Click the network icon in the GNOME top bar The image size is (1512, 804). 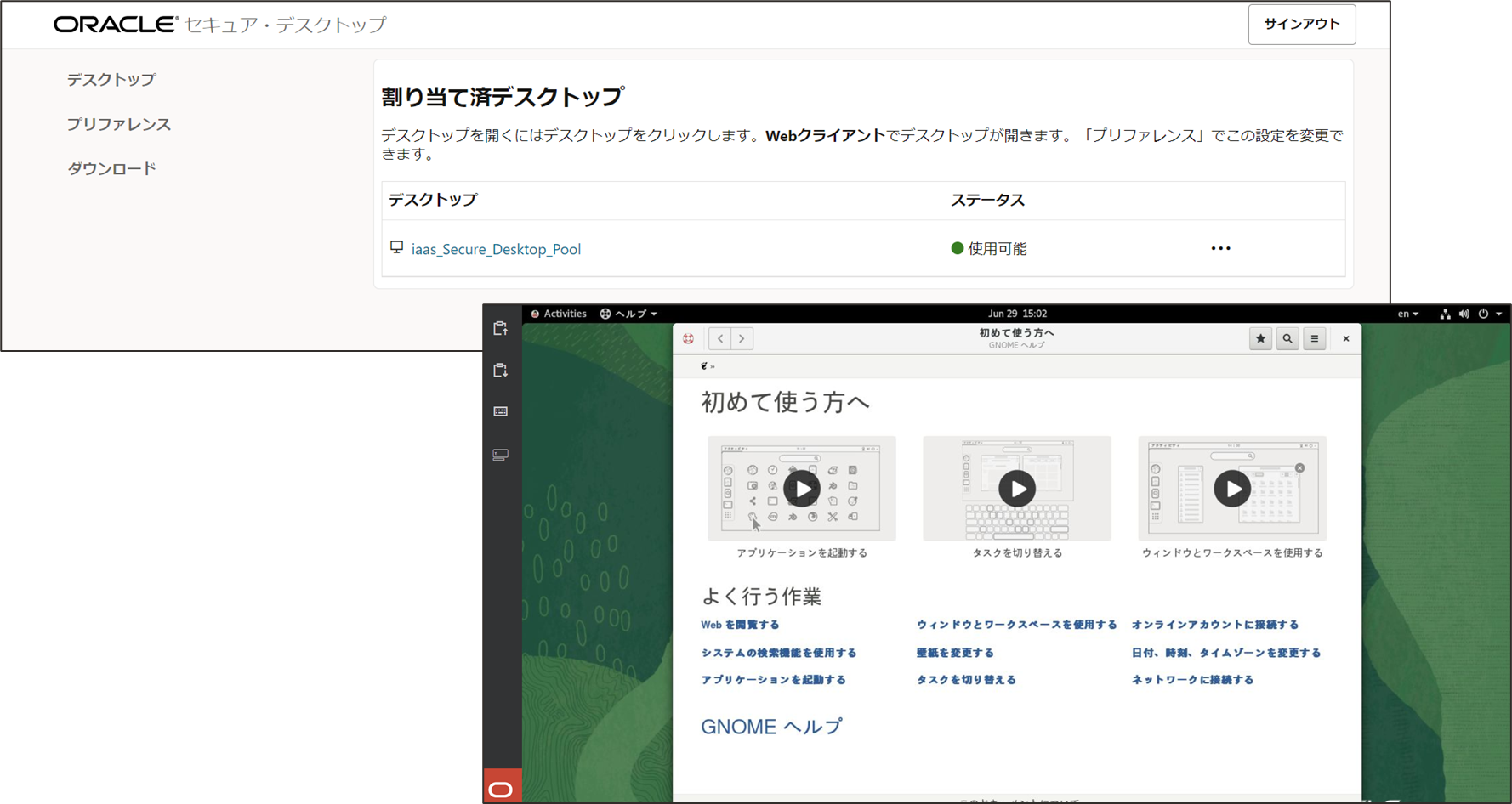(x=1445, y=314)
